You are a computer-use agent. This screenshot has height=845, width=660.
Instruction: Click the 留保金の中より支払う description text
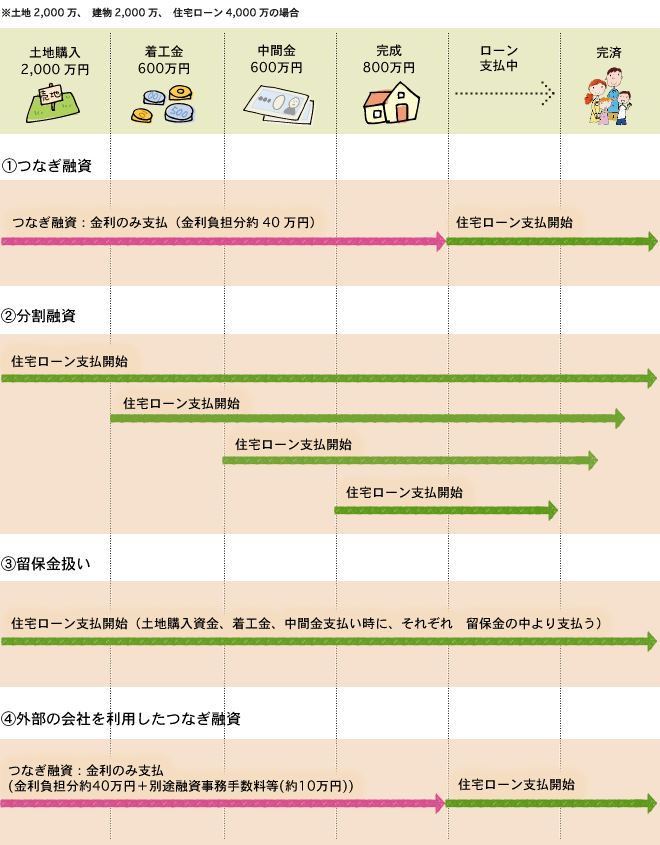[307, 623]
